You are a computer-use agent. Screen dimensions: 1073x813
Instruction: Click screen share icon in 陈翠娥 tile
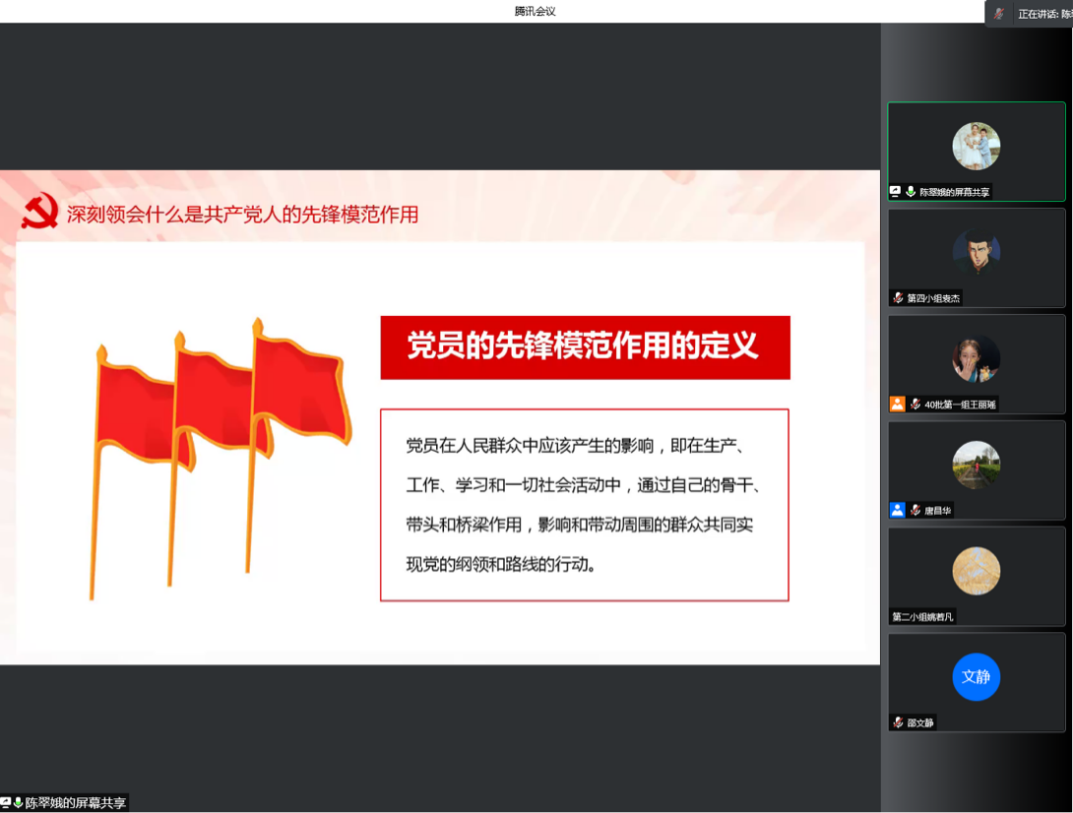point(896,192)
